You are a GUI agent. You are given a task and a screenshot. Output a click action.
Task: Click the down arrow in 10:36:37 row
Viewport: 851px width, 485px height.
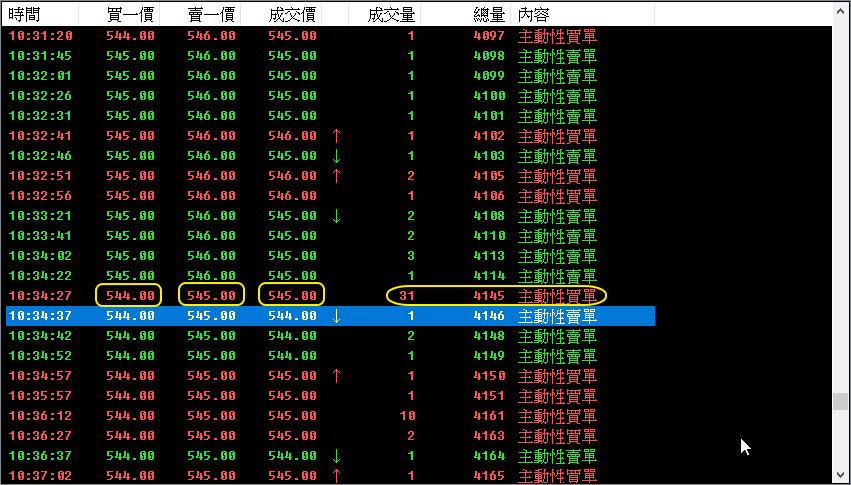(x=336, y=456)
